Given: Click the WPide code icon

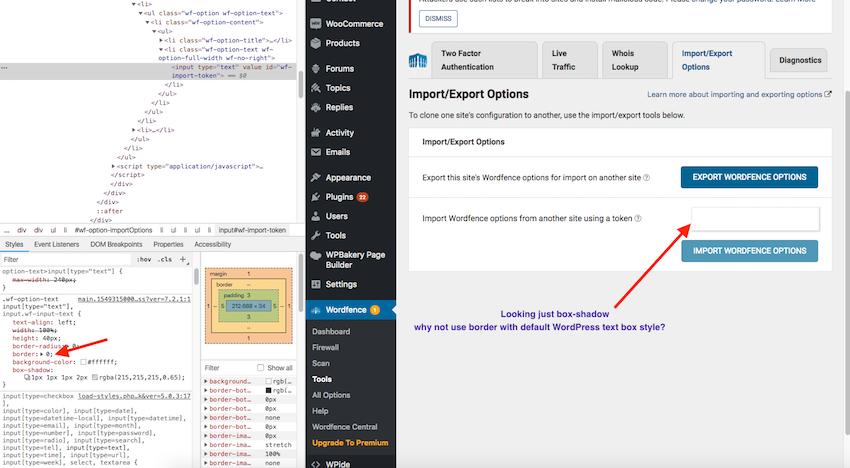Looking at the screenshot, I should coord(316,464).
